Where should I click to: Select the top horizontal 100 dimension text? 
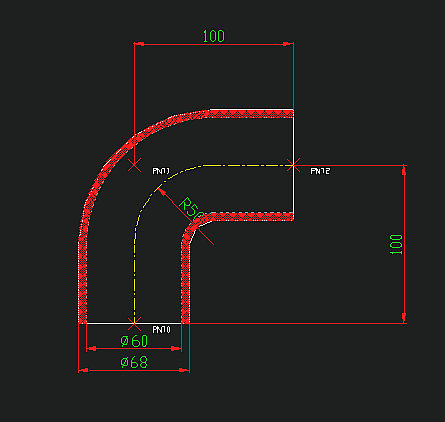point(214,36)
